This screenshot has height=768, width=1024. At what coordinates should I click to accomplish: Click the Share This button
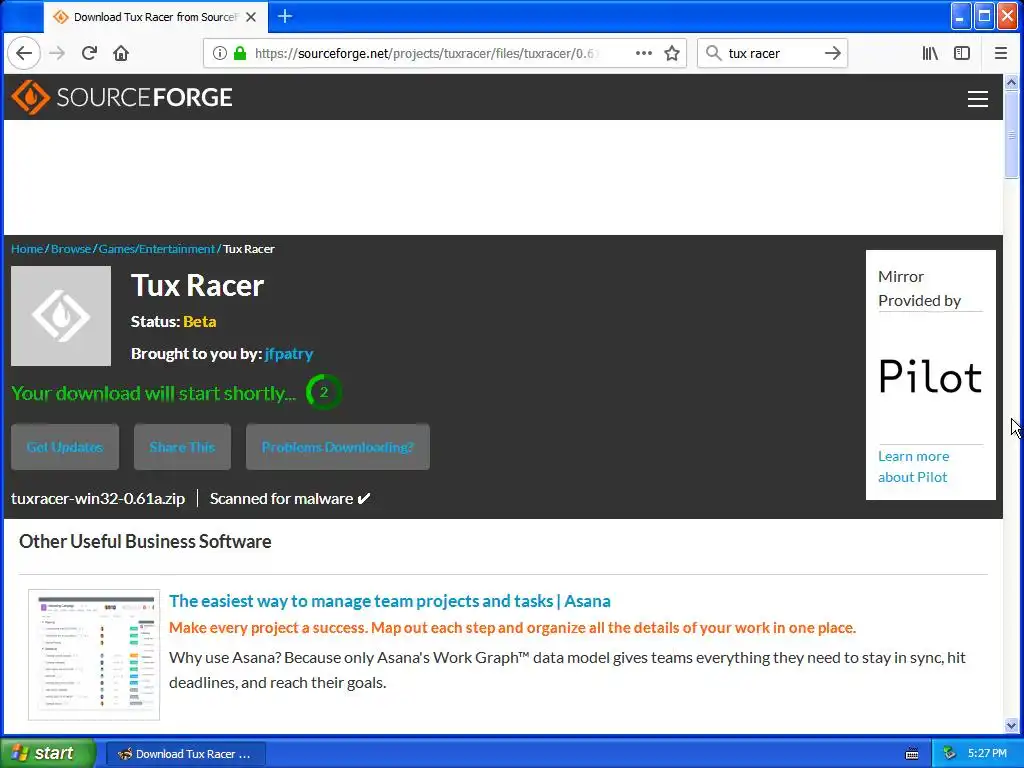182,447
